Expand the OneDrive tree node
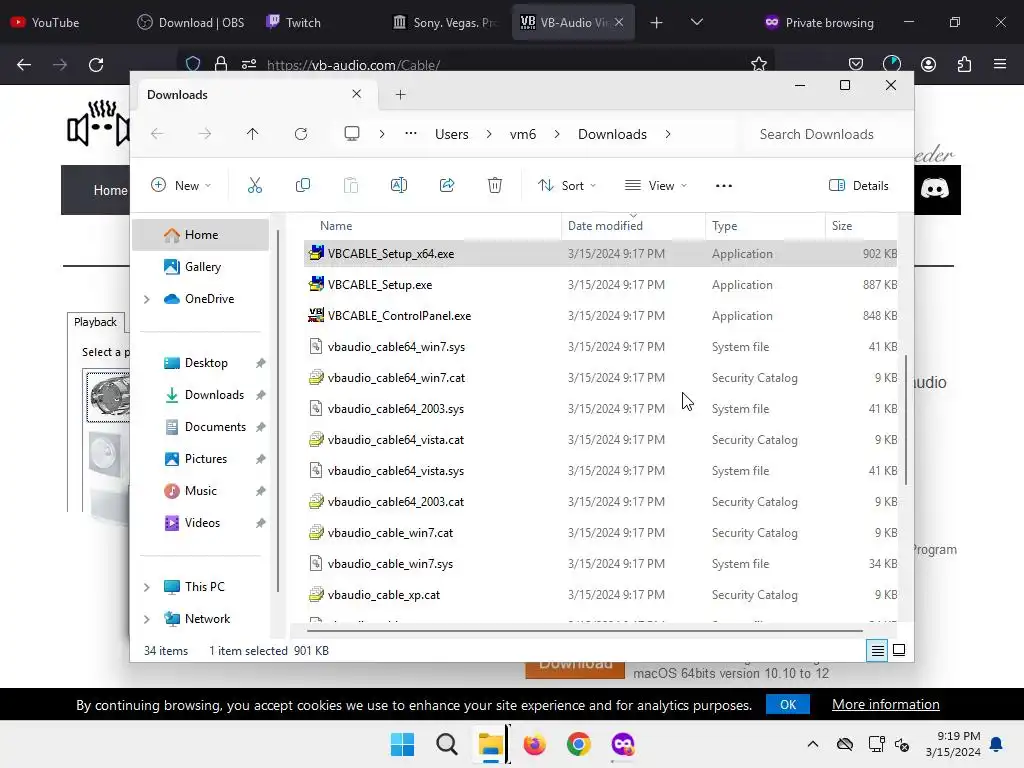This screenshot has width=1024, height=768. pos(146,299)
